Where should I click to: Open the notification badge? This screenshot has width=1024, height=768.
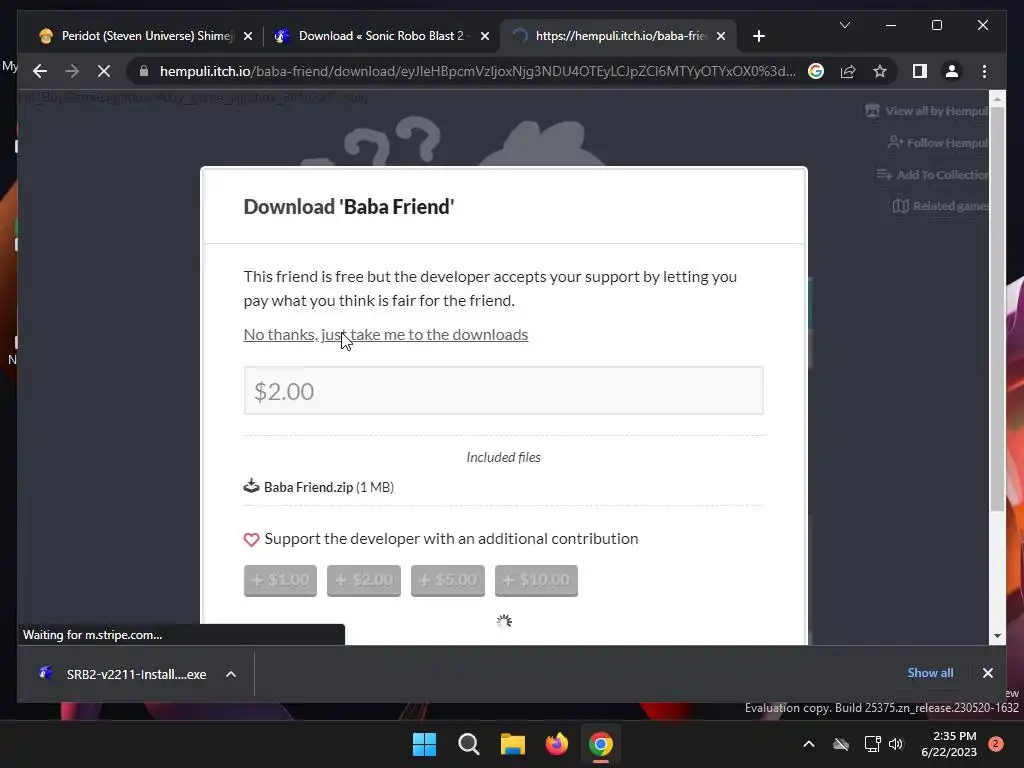996,744
